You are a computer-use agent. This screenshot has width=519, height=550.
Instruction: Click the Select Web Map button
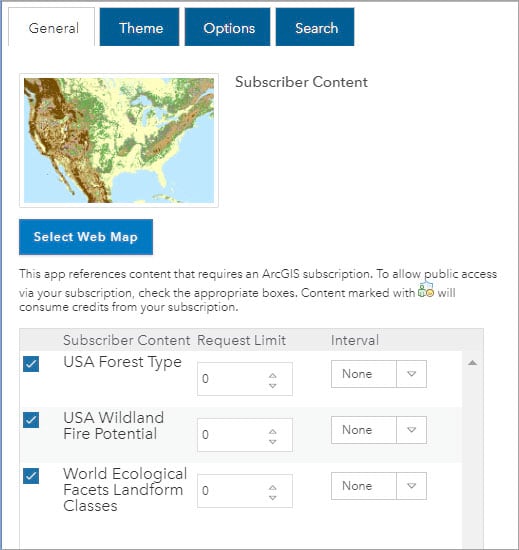click(86, 237)
